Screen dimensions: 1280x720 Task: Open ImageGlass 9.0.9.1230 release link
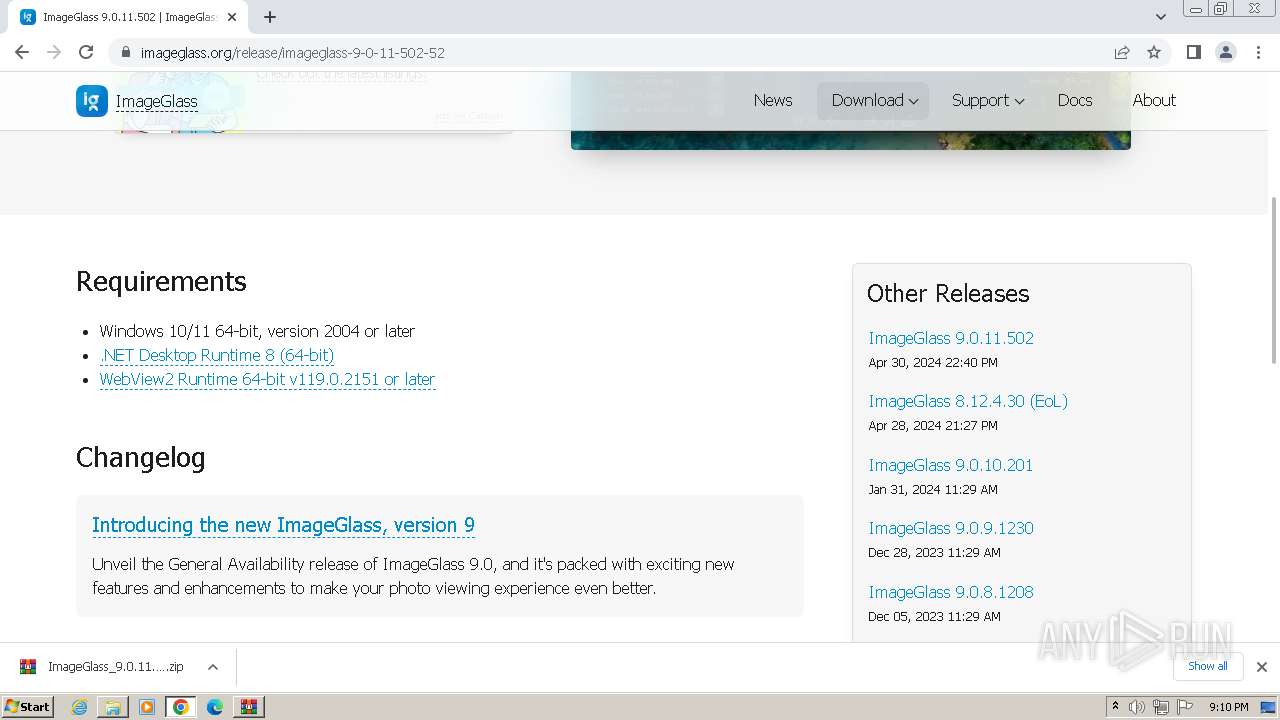tap(951, 528)
